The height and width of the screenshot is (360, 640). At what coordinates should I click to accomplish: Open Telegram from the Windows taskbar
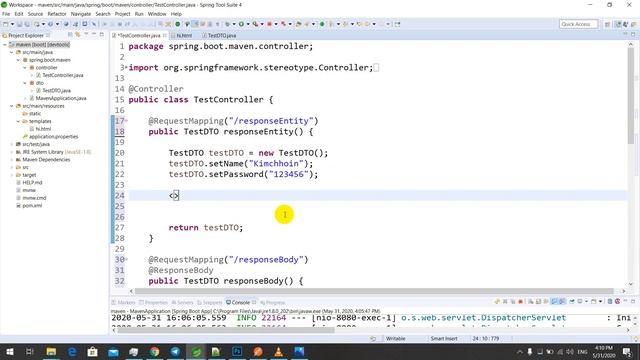click(x=175, y=351)
